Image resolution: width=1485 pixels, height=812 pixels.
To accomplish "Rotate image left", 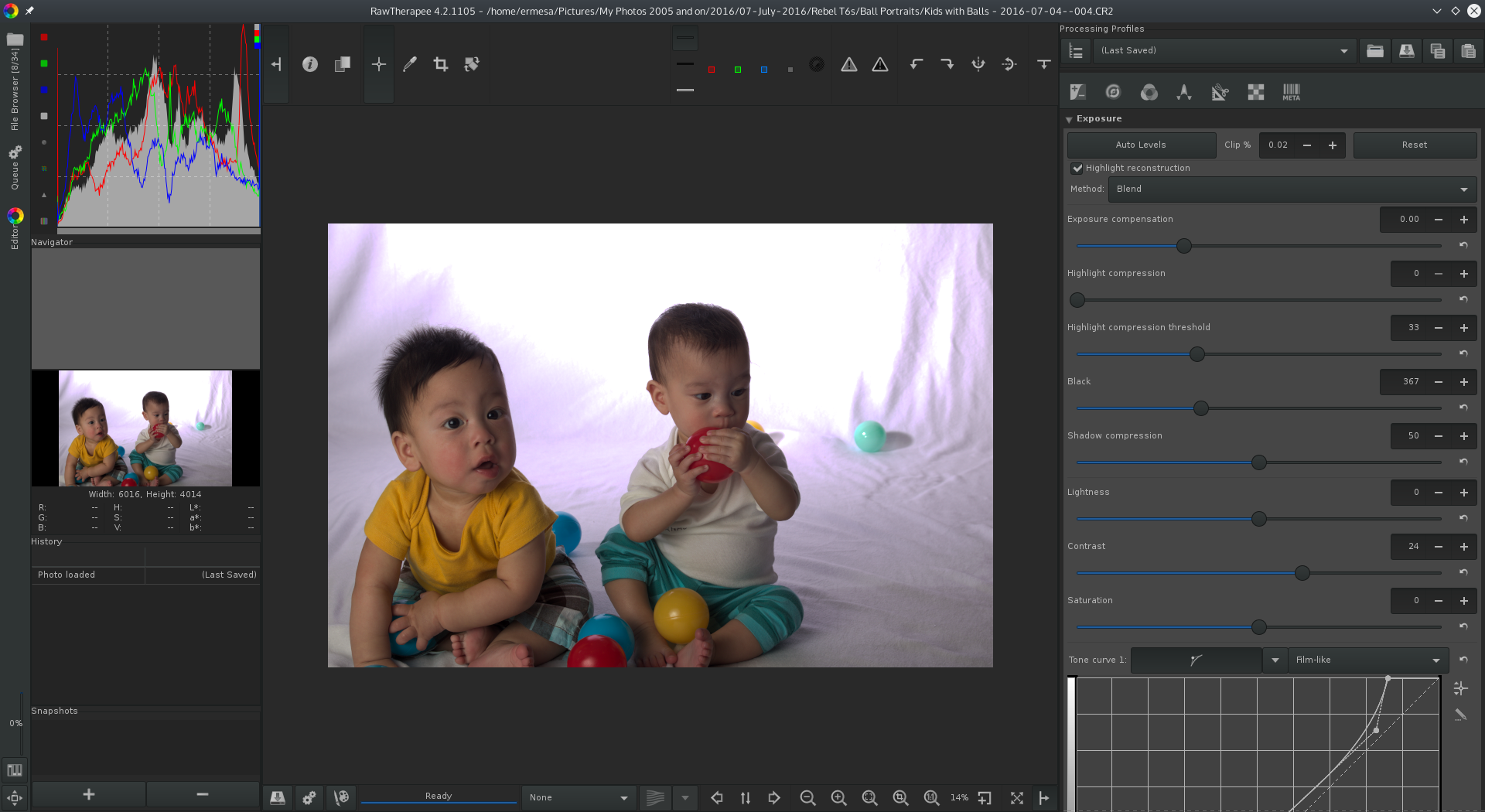I will [917, 65].
